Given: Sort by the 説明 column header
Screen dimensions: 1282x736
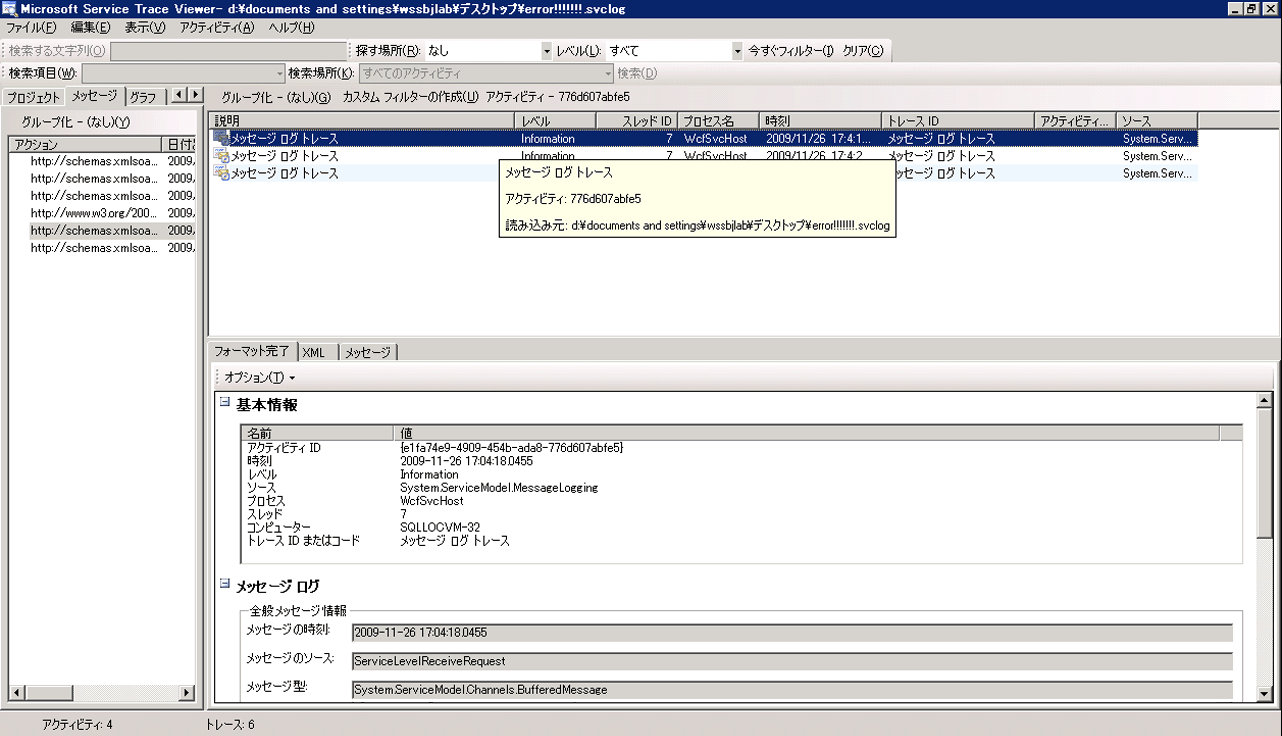Looking at the screenshot, I should (361, 121).
